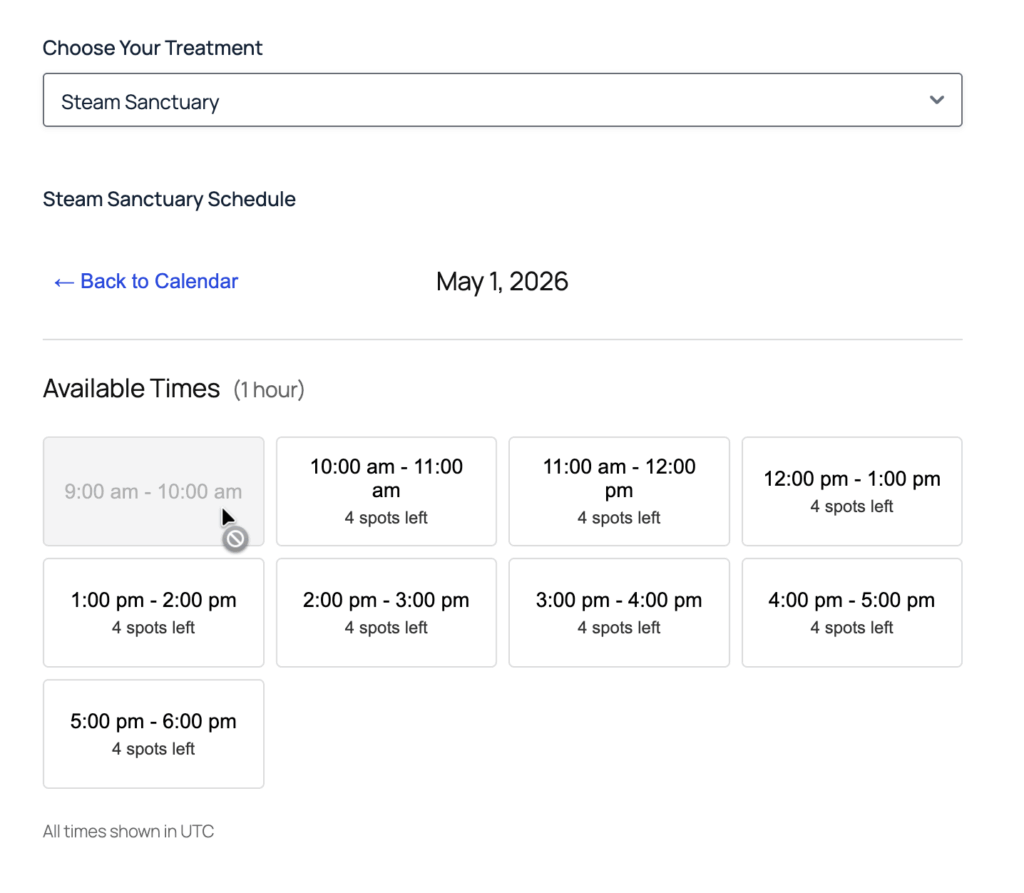Book the 10:00 am - 11:00 am slot
The image size is (1024, 893).
point(386,491)
